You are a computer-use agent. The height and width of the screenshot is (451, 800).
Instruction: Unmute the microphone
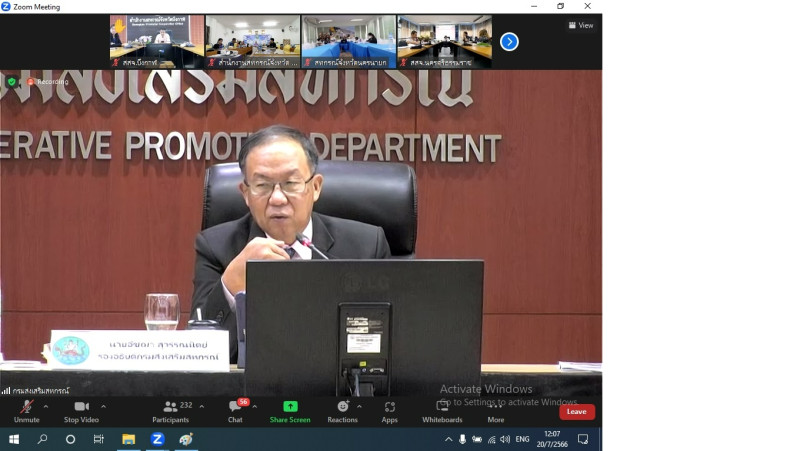click(26, 411)
